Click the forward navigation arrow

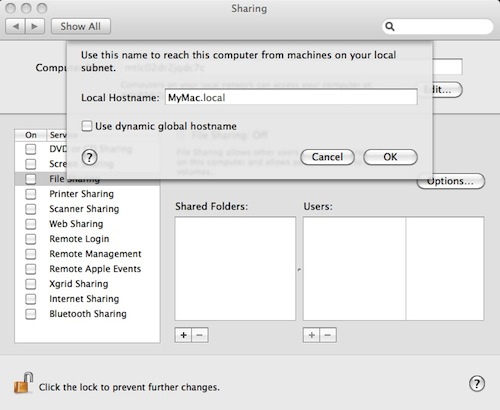click(x=35, y=26)
